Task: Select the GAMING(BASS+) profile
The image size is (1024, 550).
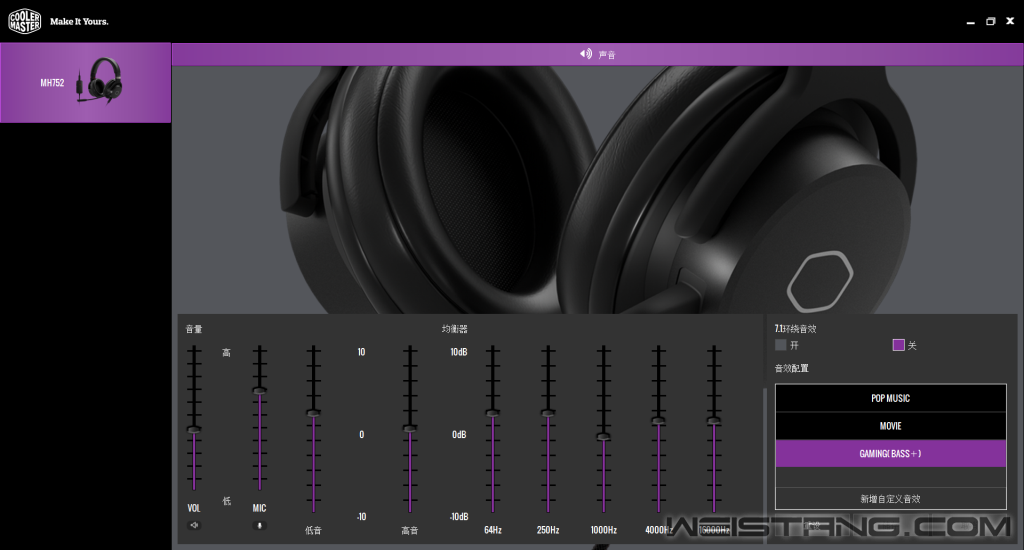Action: coord(891,453)
